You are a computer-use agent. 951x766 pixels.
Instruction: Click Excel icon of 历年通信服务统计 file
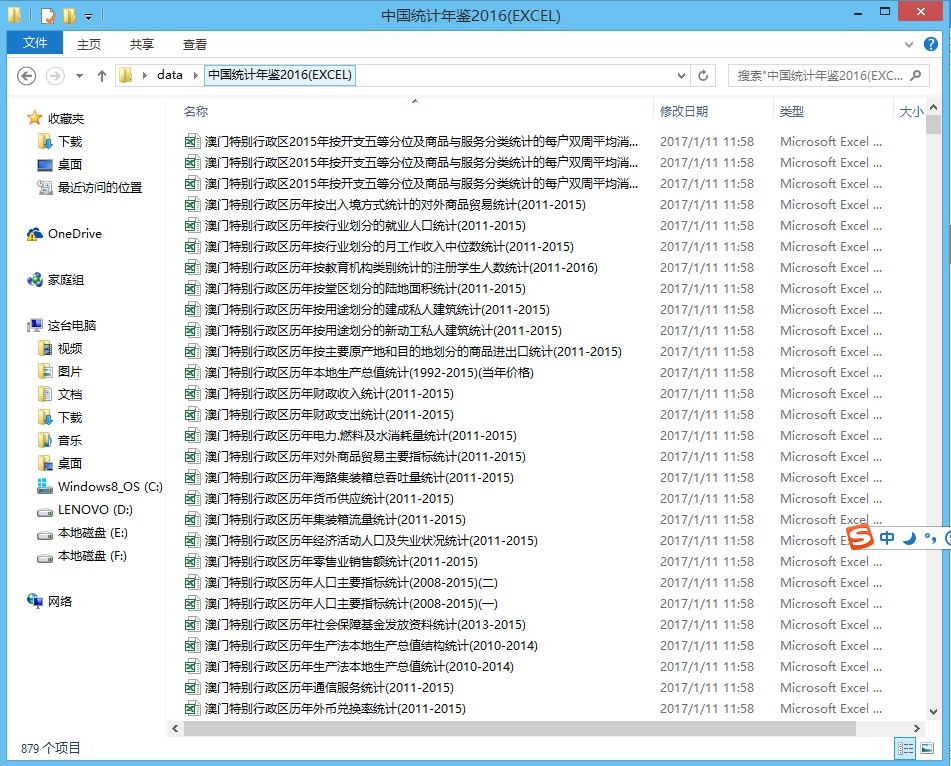click(x=192, y=687)
